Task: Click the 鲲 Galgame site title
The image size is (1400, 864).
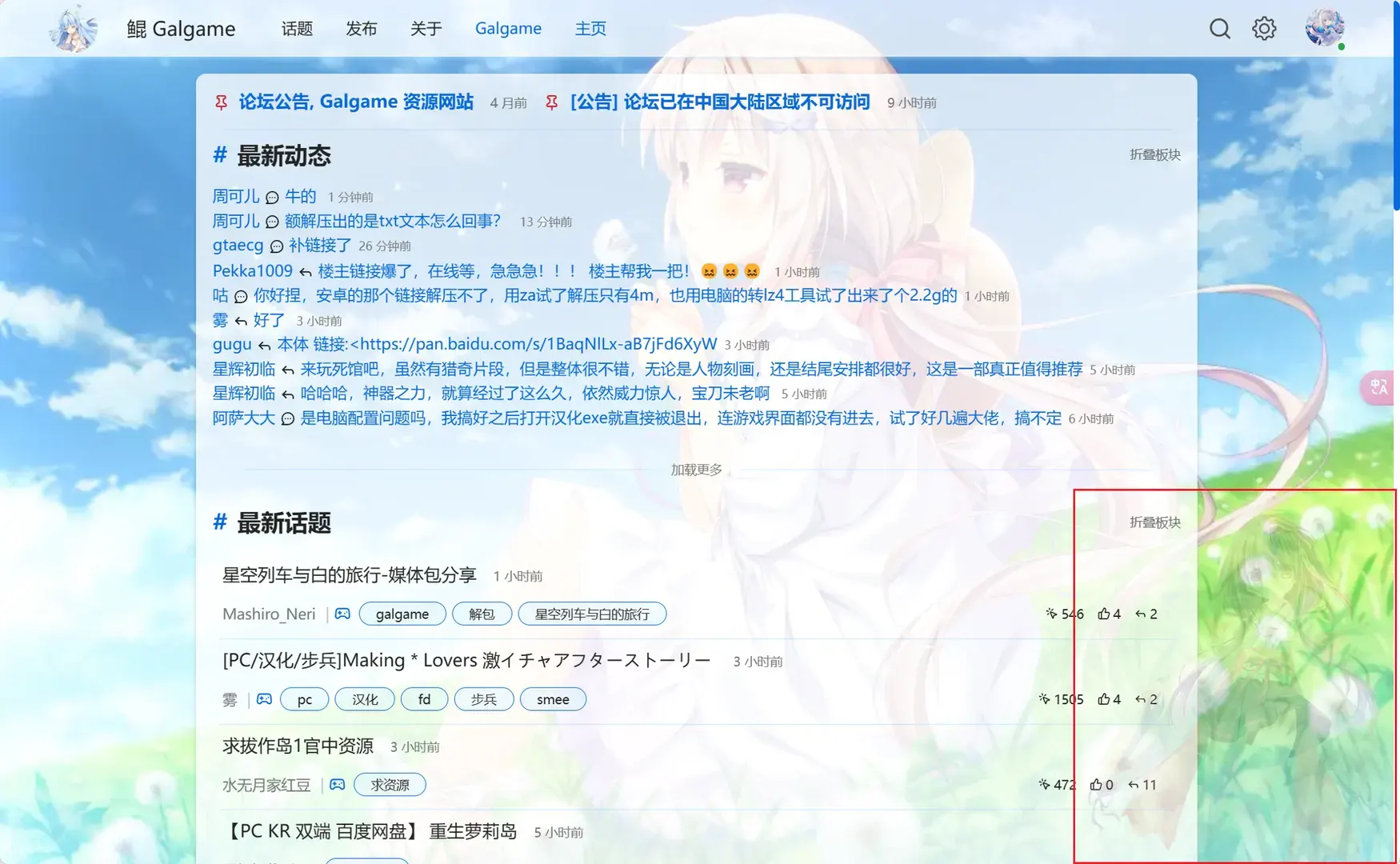Action: (x=181, y=29)
